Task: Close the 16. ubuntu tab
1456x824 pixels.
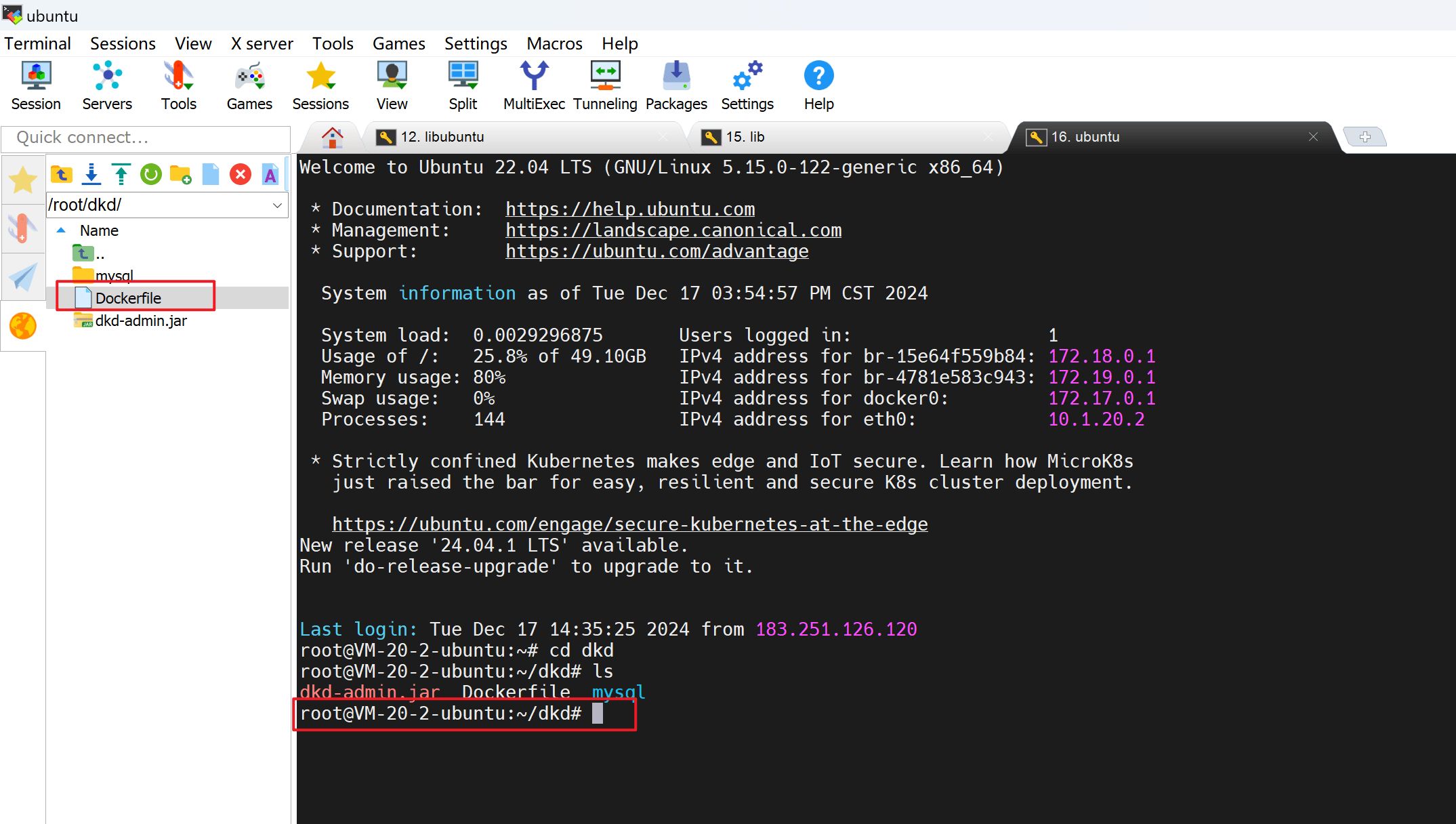Action: pos(1313,137)
